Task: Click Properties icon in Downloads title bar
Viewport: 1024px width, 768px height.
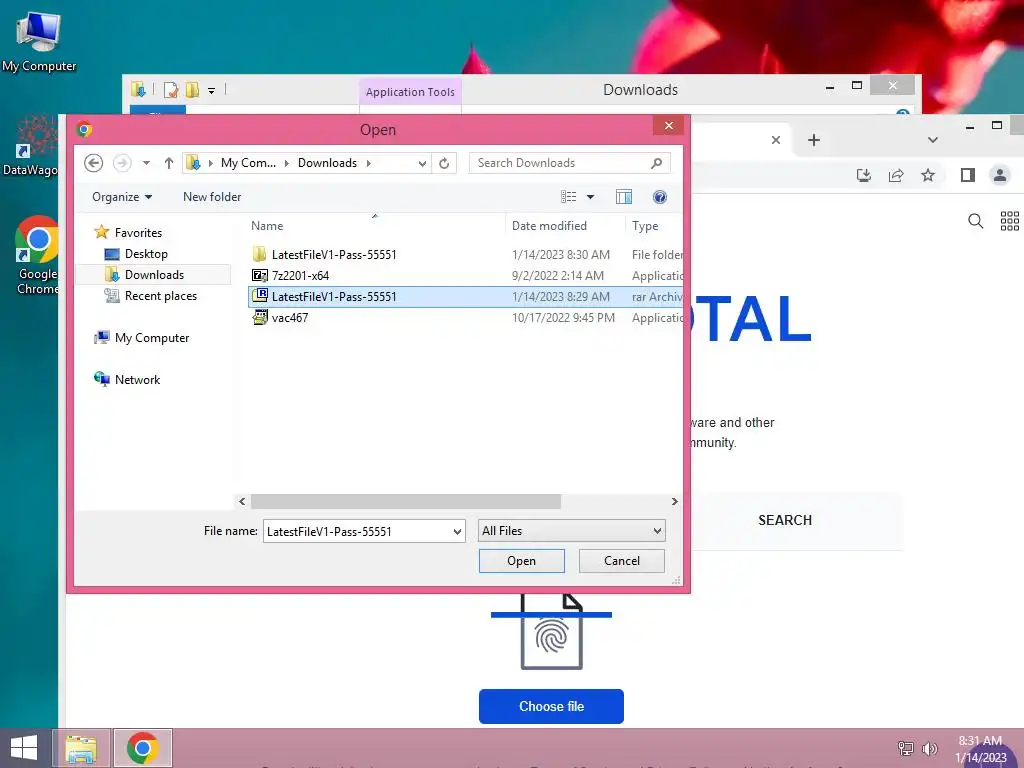Action: tap(171, 89)
